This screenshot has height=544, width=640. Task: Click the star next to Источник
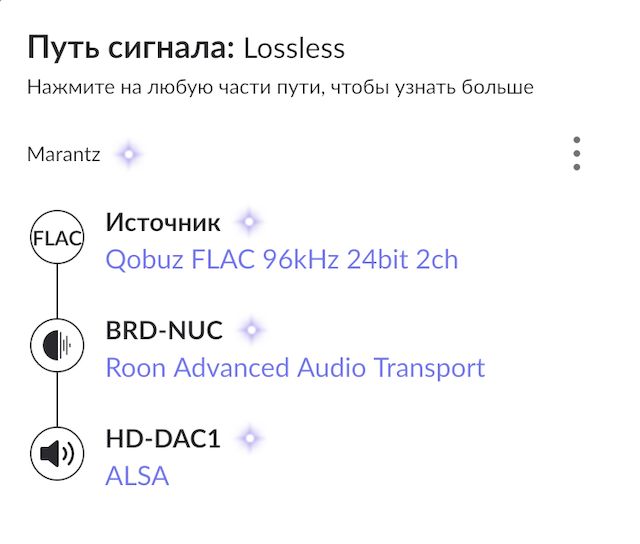pos(250,222)
